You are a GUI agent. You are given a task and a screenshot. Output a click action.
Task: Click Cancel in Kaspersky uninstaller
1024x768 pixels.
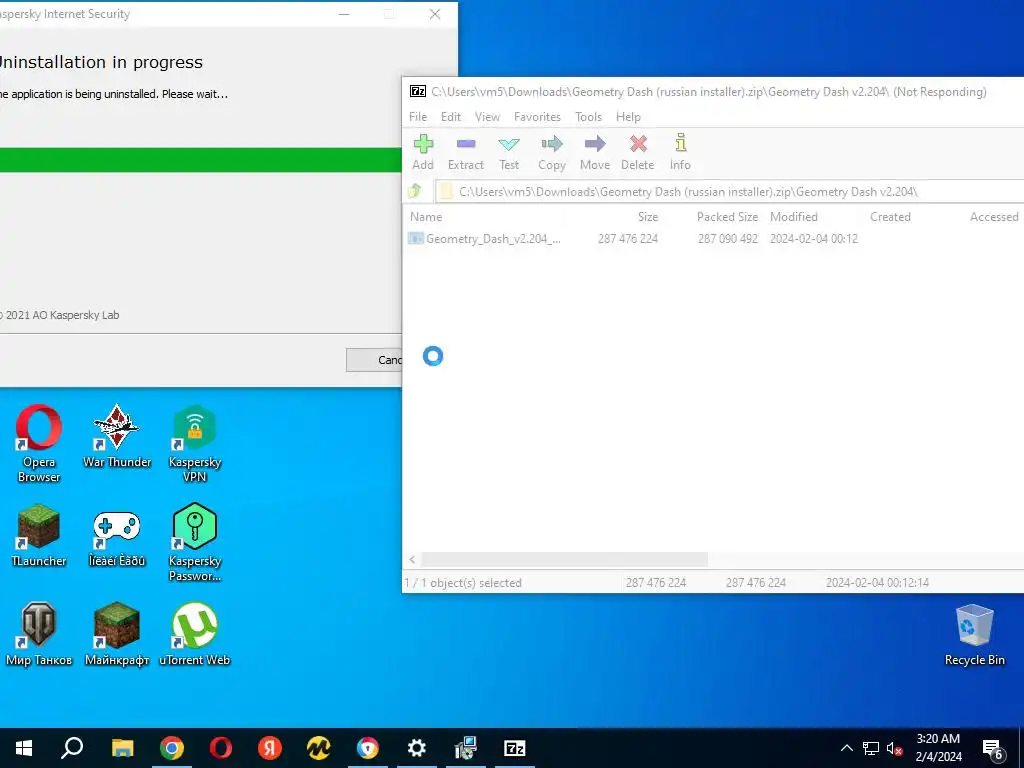(374, 360)
